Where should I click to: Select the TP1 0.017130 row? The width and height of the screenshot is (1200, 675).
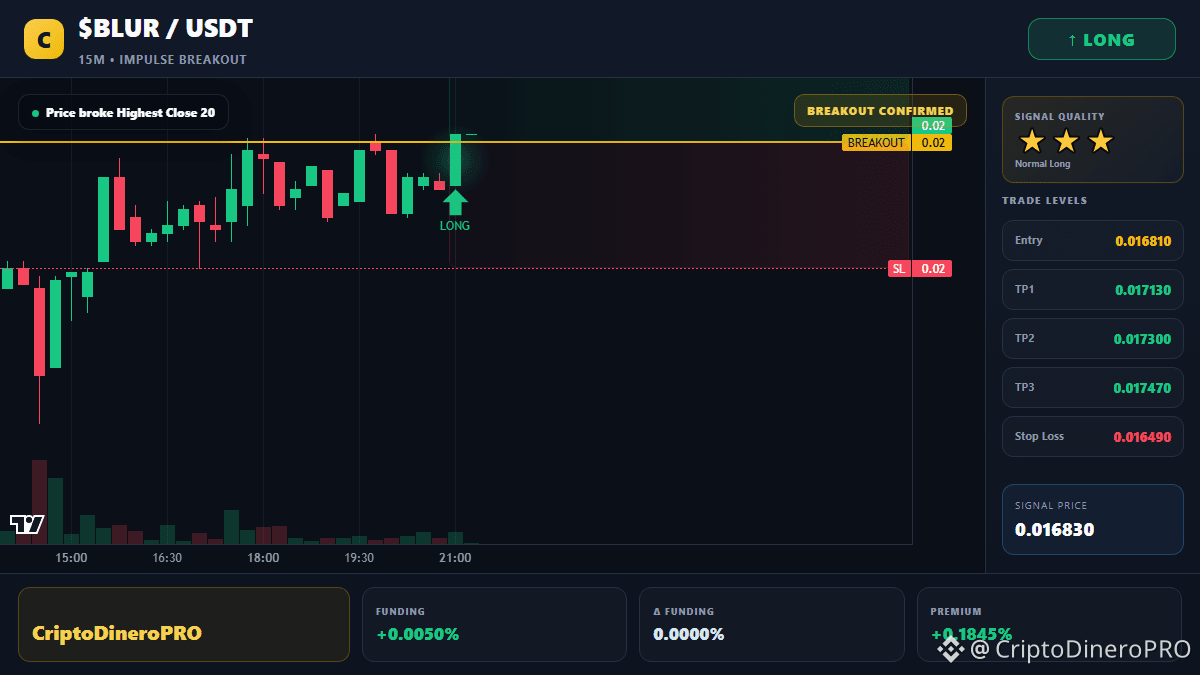tap(1092, 289)
